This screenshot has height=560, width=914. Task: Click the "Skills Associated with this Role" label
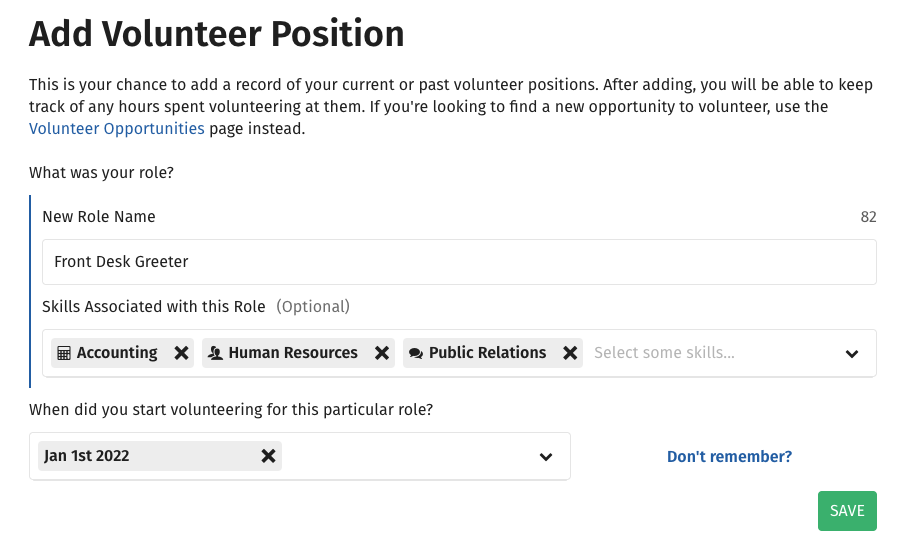click(x=154, y=307)
